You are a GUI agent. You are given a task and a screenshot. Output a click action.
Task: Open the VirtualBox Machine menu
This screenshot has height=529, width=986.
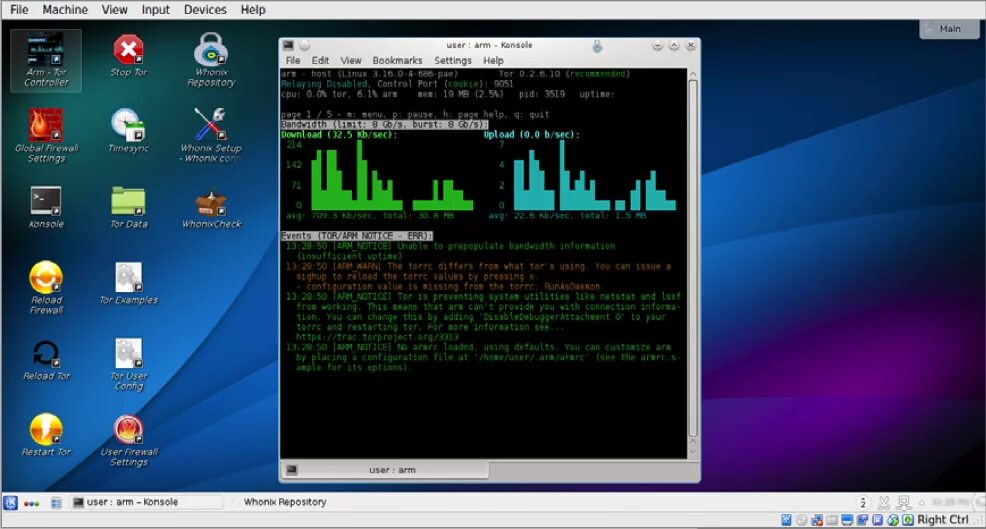(65, 9)
